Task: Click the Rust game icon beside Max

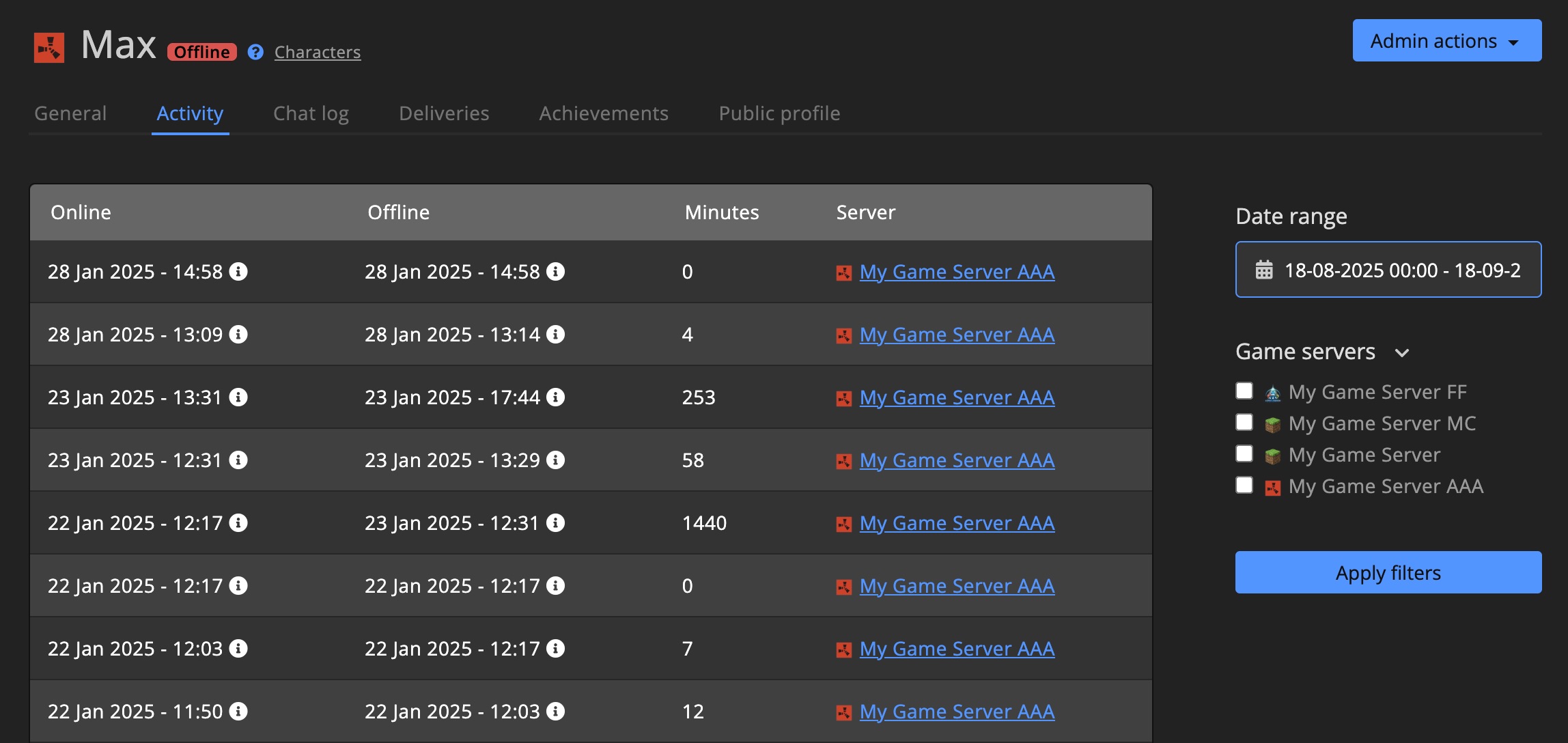Action: coord(49,48)
